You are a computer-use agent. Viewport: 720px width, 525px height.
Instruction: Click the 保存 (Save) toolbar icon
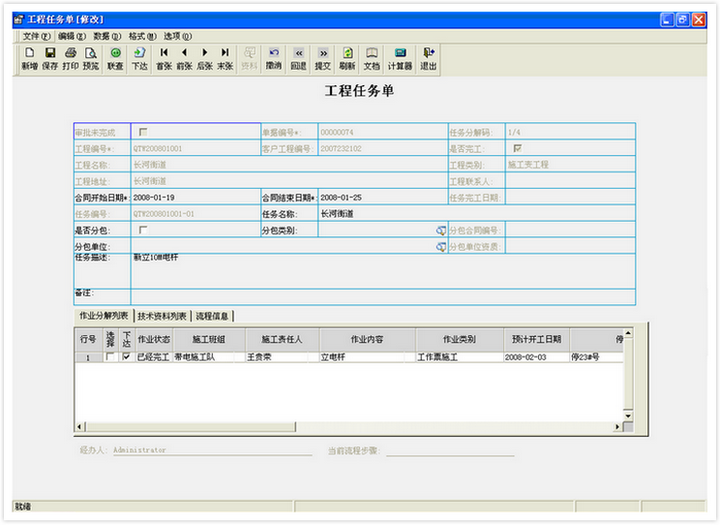[x=50, y=59]
